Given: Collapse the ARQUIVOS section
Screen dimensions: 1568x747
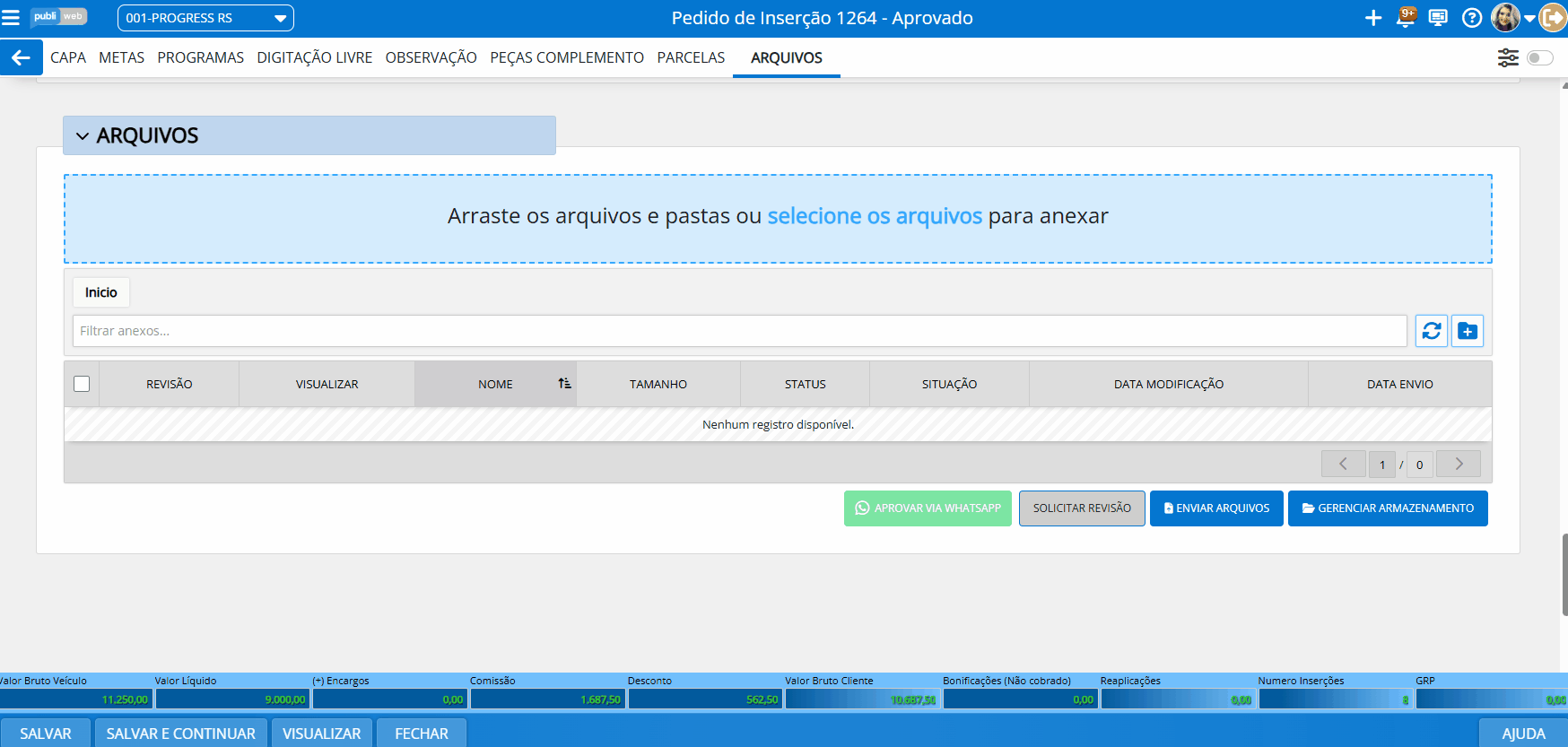Looking at the screenshot, I should coord(83,136).
